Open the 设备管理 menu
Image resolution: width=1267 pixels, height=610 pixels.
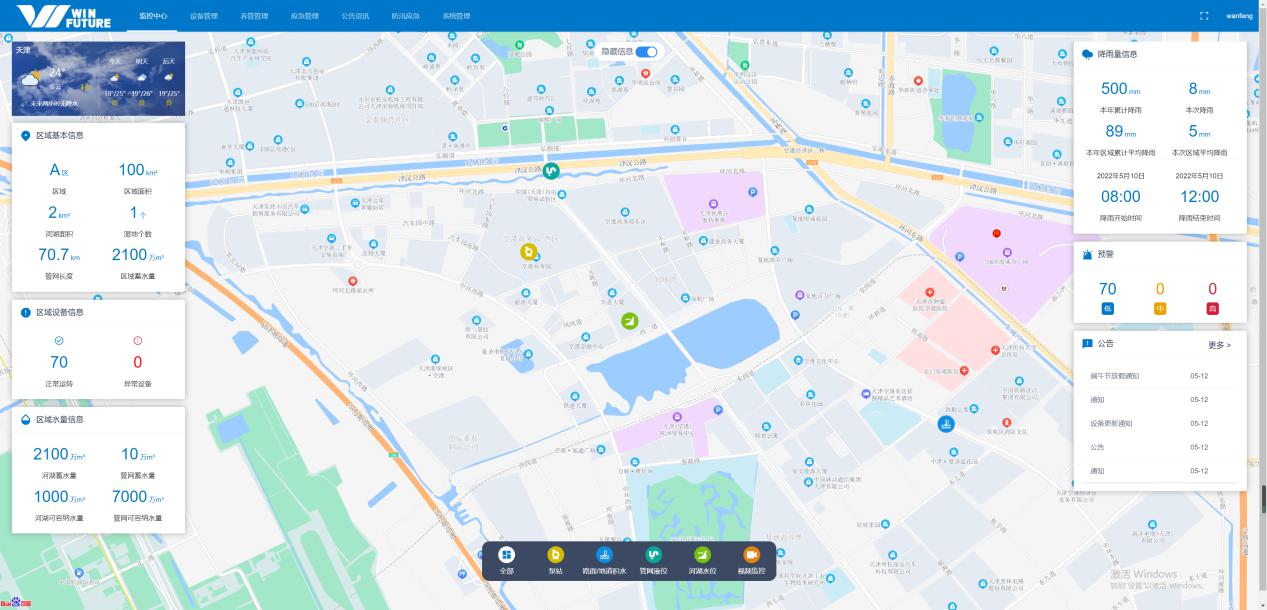pyautogui.click(x=204, y=16)
